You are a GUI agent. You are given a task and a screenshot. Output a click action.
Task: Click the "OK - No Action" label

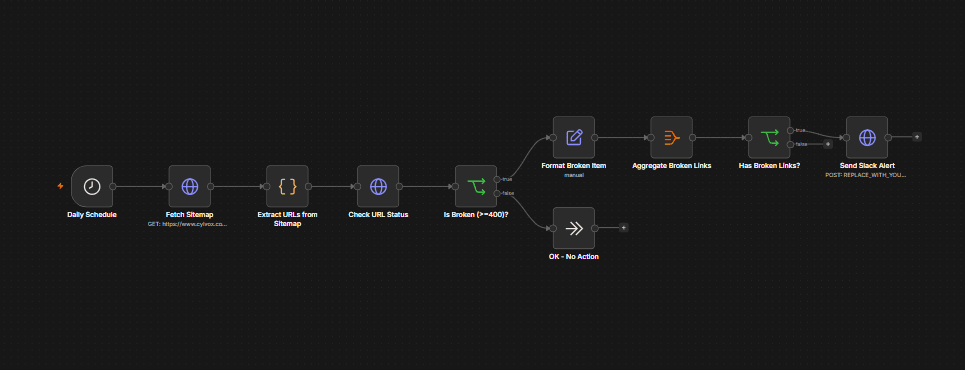coord(574,257)
